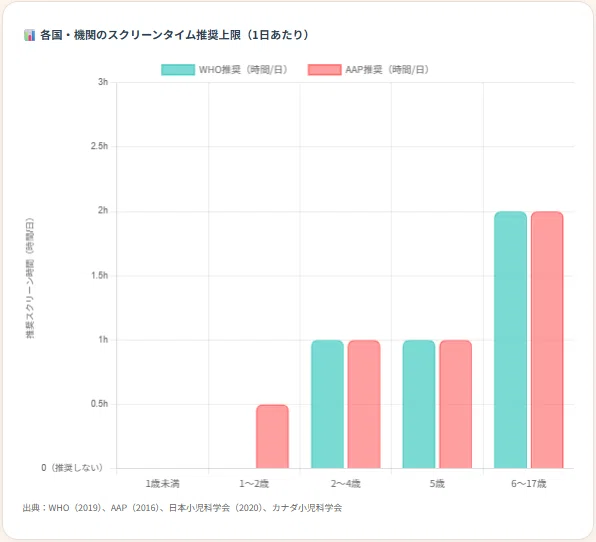The image size is (596, 542).
Task: Click the teal WHO legend color swatch
Action: click(x=178, y=70)
